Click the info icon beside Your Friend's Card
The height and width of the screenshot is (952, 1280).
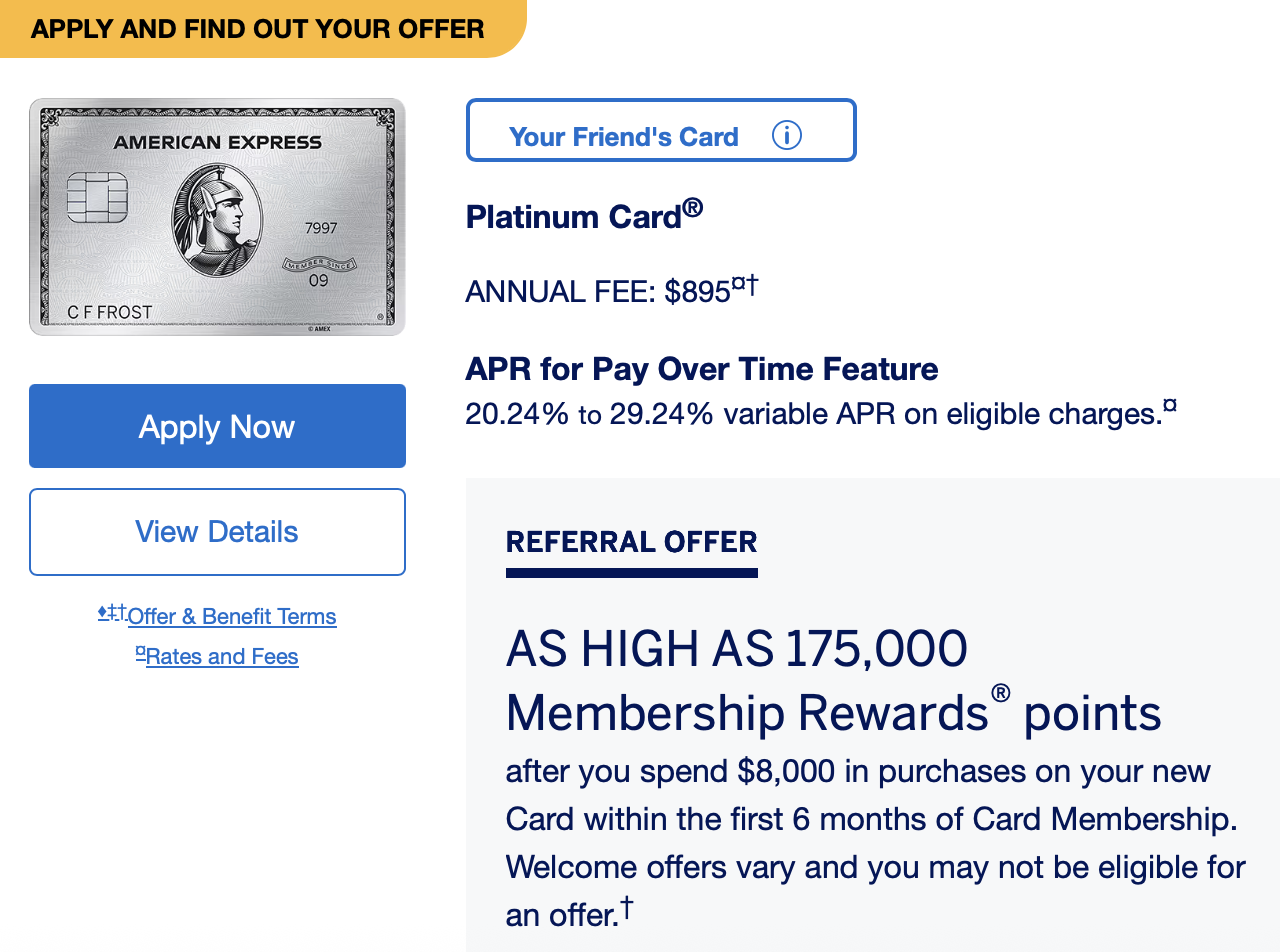tap(787, 135)
